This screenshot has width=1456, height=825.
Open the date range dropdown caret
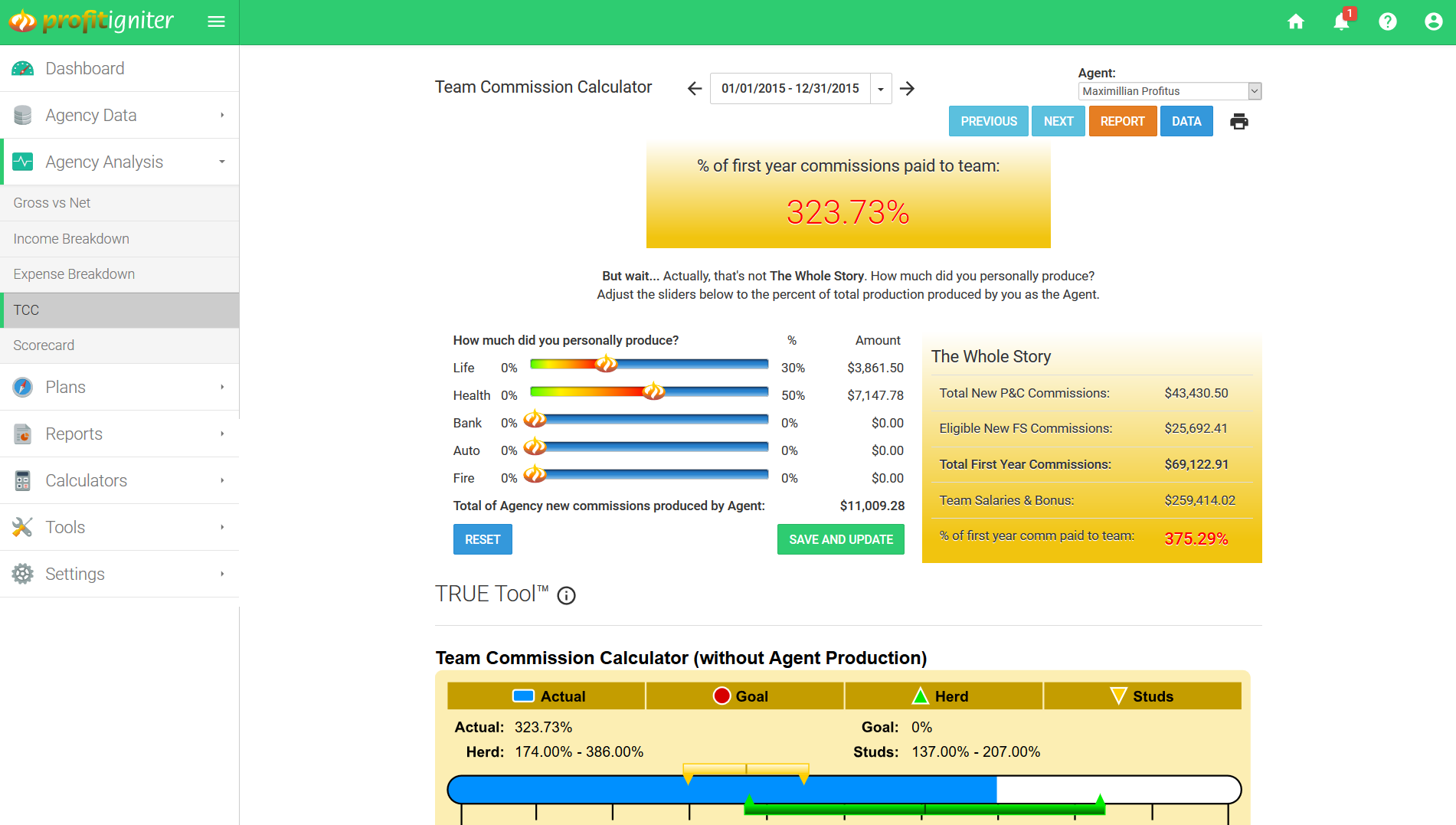(x=881, y=89)
